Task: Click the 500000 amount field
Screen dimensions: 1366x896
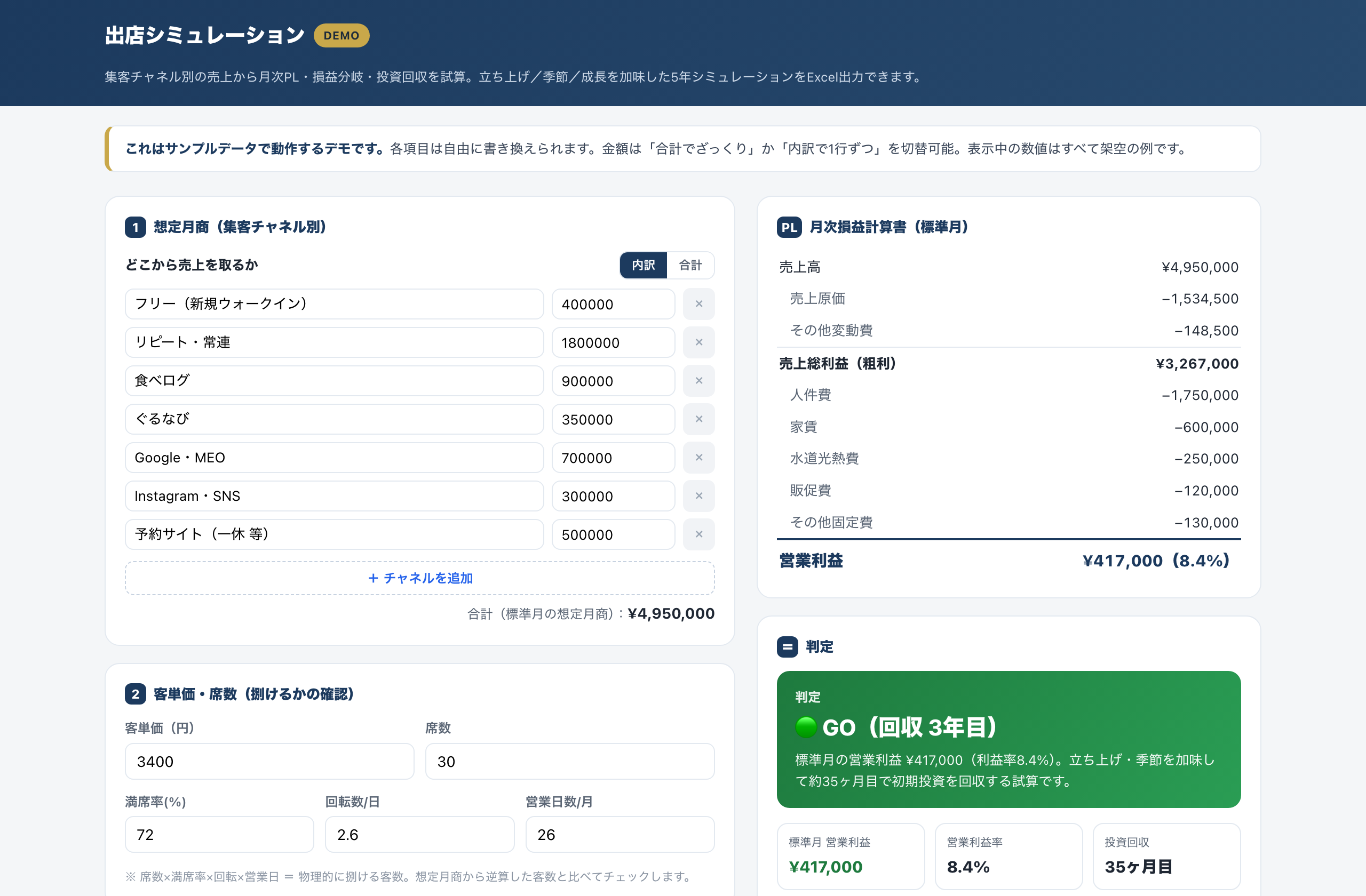Action: (x=613, y=534)
